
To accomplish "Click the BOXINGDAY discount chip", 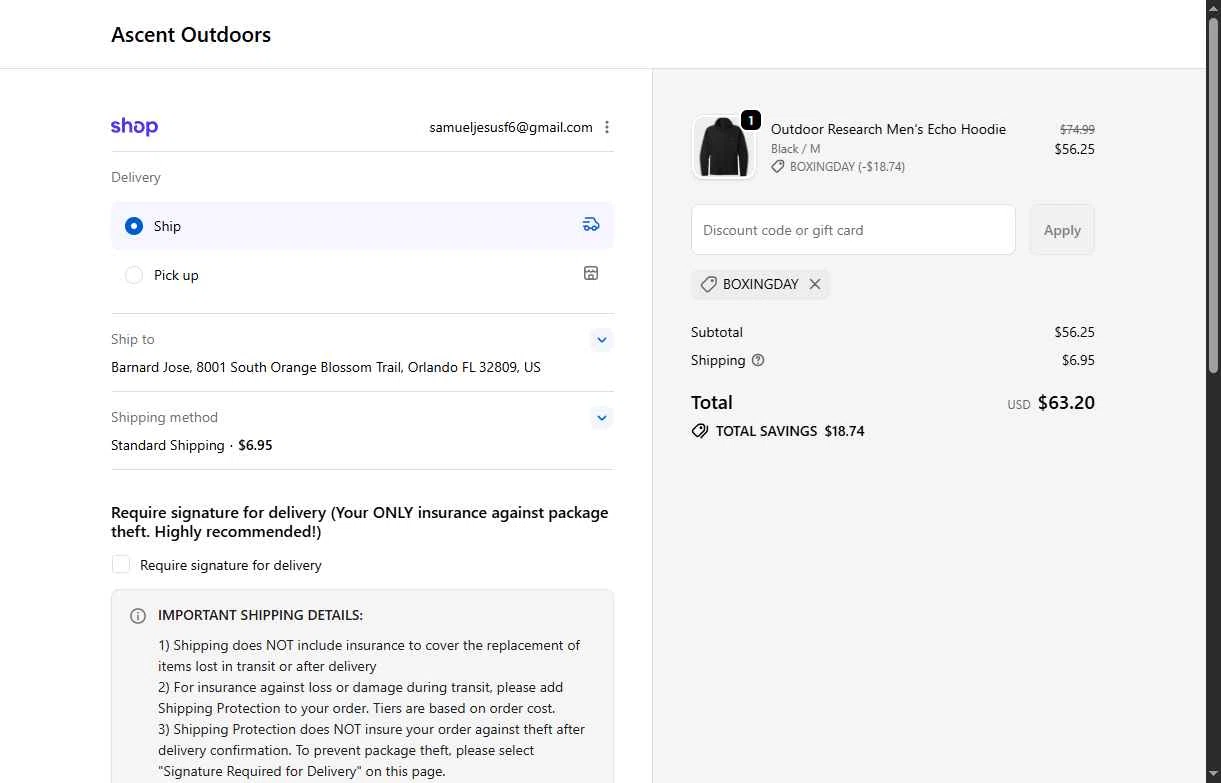I will [760, 284].
